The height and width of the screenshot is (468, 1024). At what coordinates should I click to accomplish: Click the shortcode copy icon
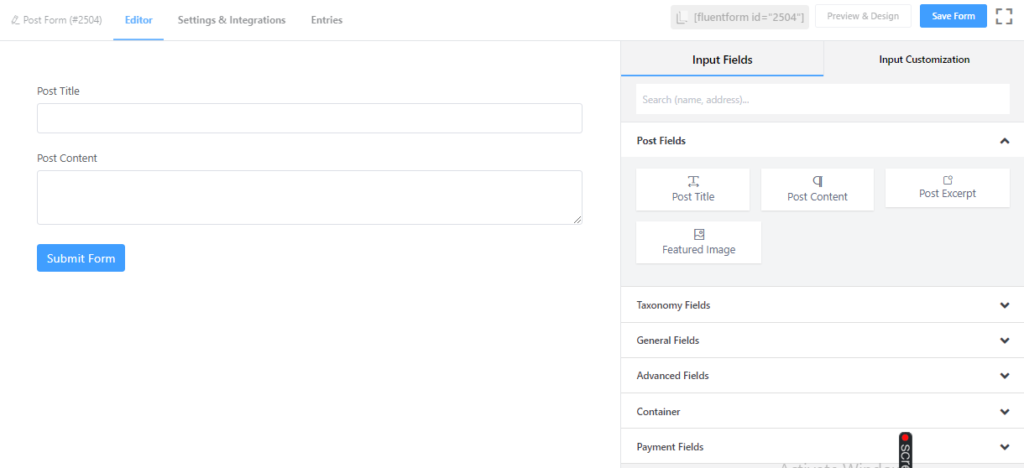click(682, 18)
